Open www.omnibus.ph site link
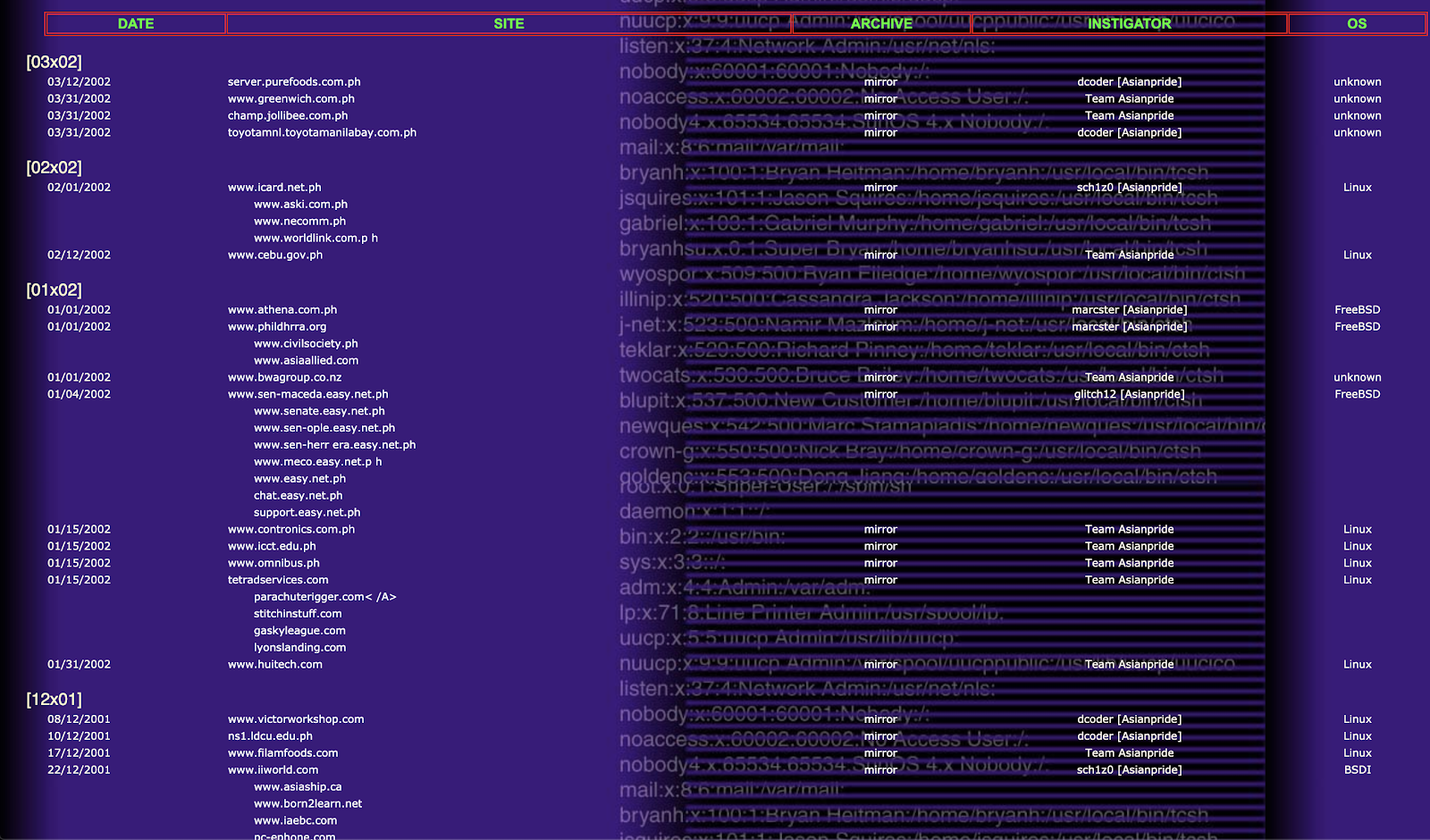The width and height of the screenshot is (1430, 840). click(273, 564)
